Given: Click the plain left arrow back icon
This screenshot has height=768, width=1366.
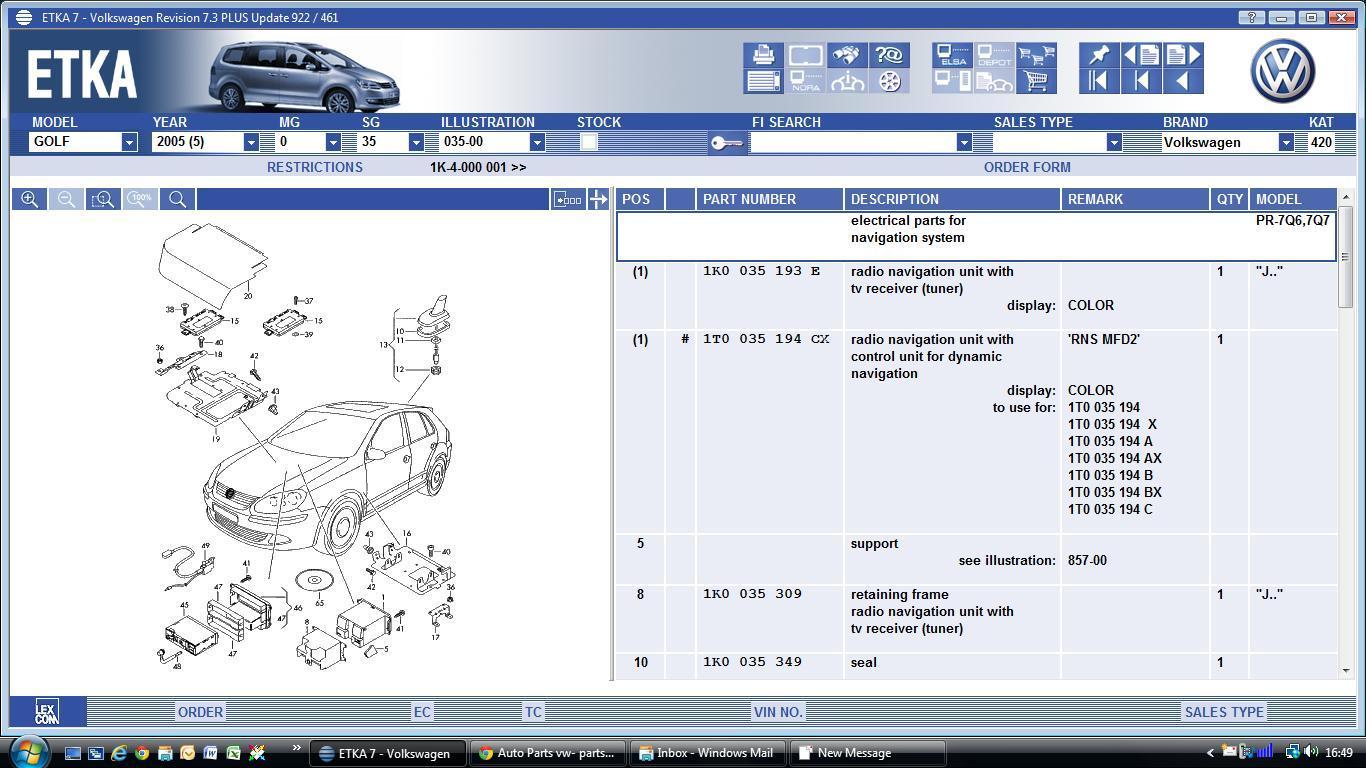Looking at the screenshot, I should click(1182, 82).
